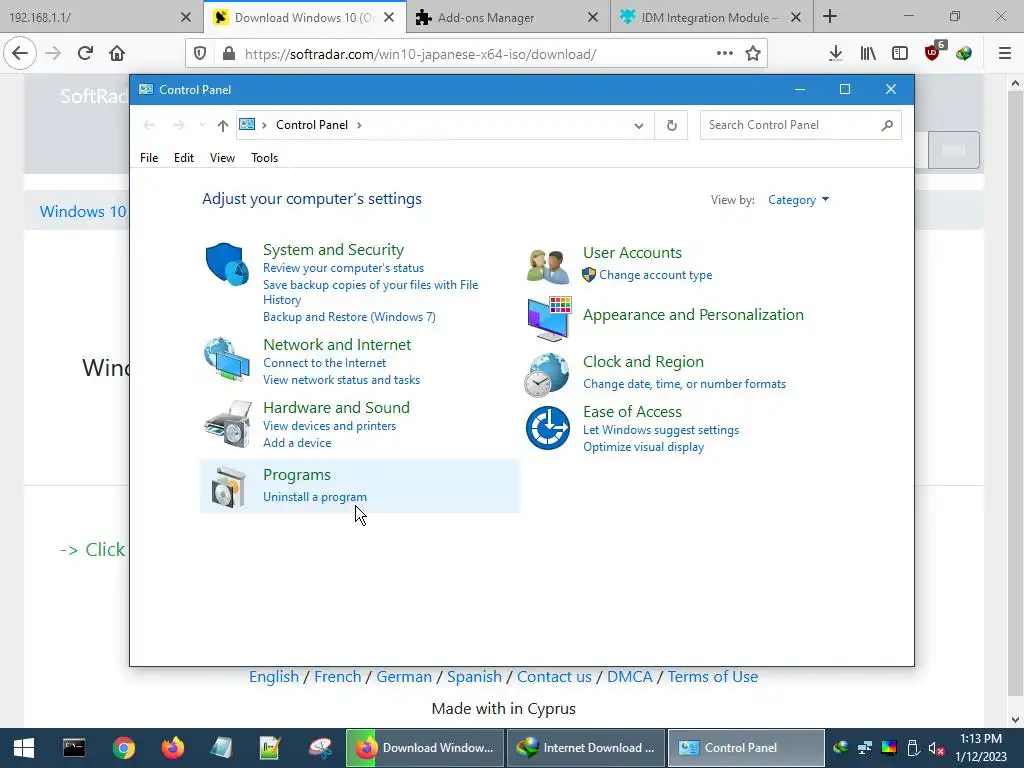The image size is (1024, 768).
Task: Reload the Firefox page
Action: 85,53
